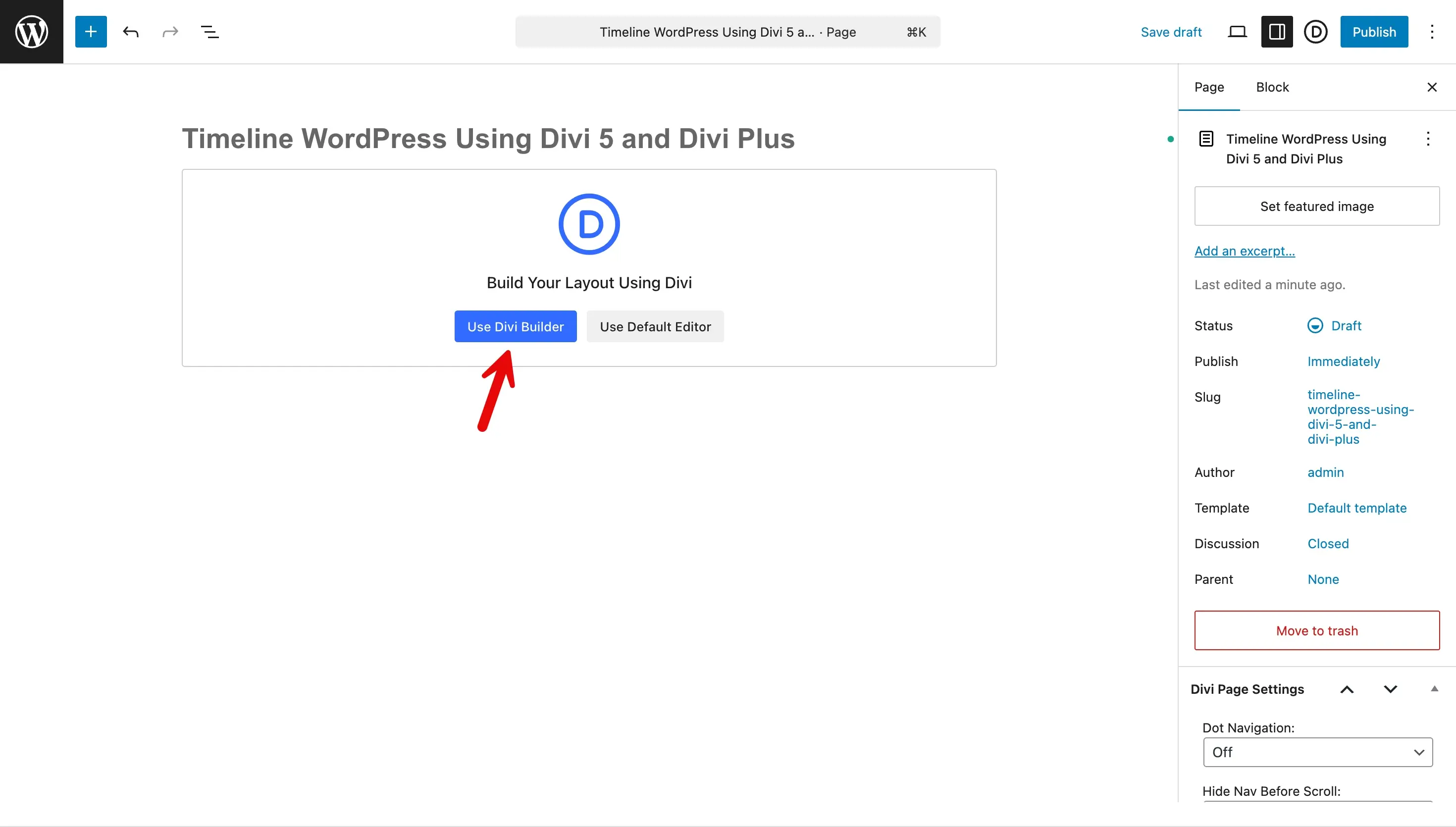Close the Settings sidebar

click(1432, 87)
